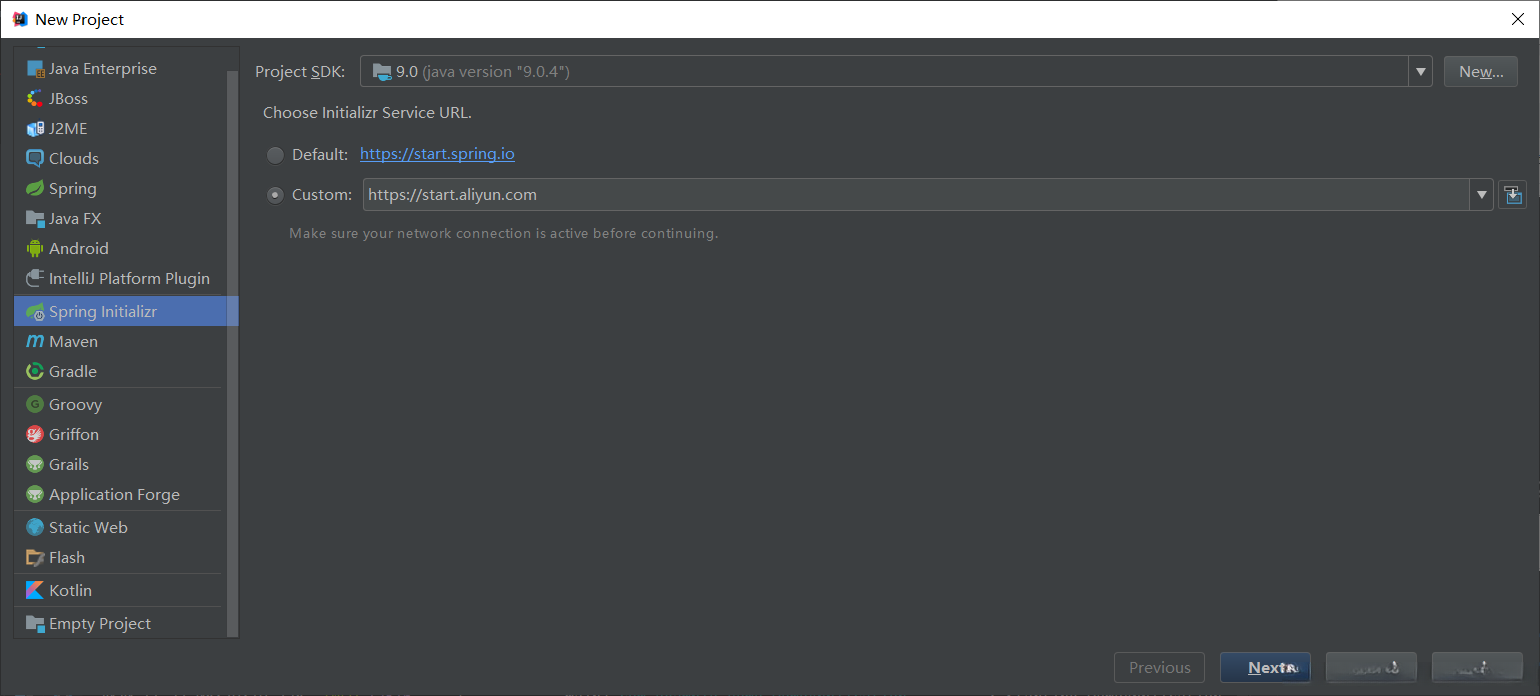This screenshot has height=696, width=1540.
Task: Select the Kotlin icon in list
Action: point(36,591)
